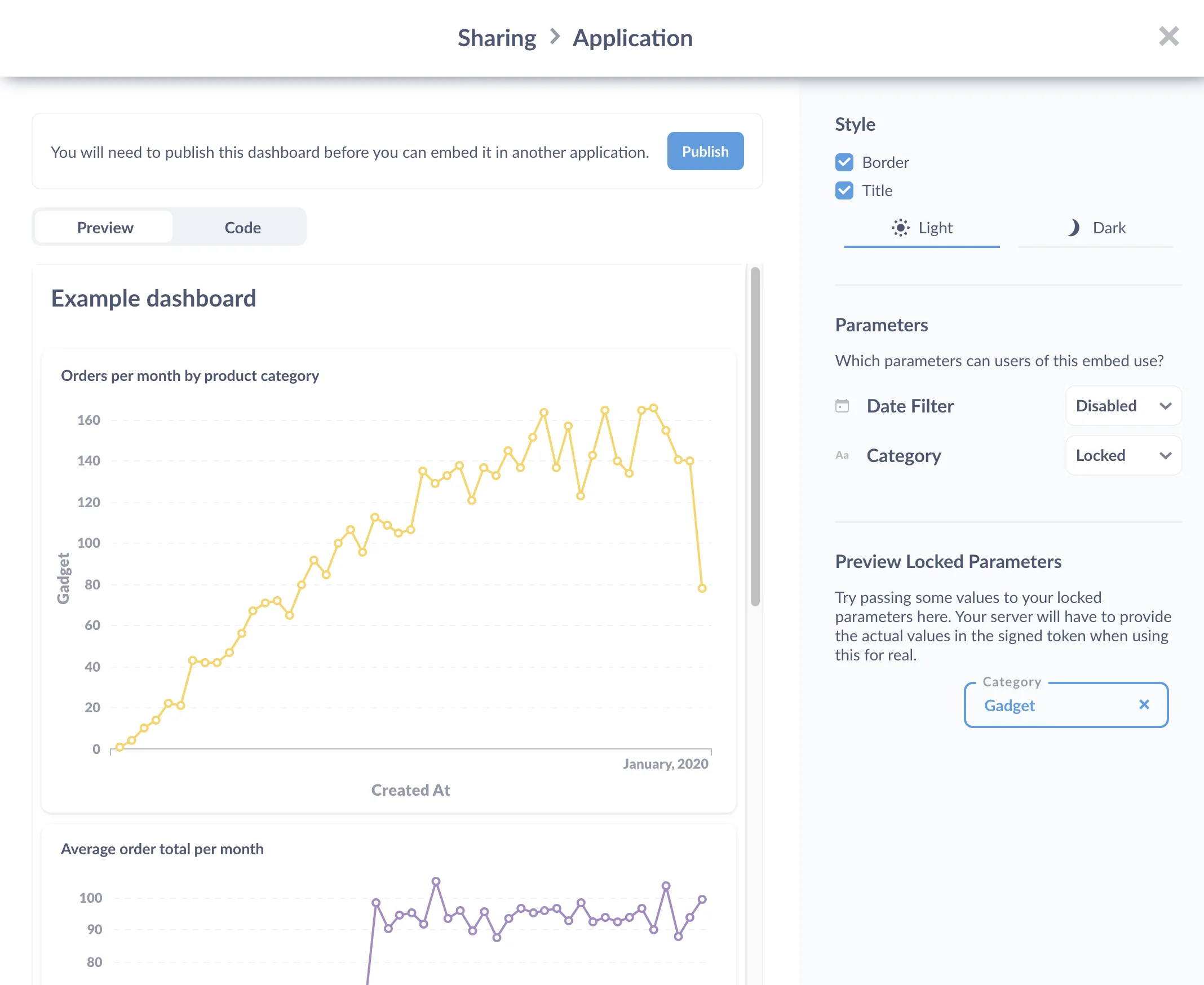Switch to the Code tab

(x=242, y=228)
